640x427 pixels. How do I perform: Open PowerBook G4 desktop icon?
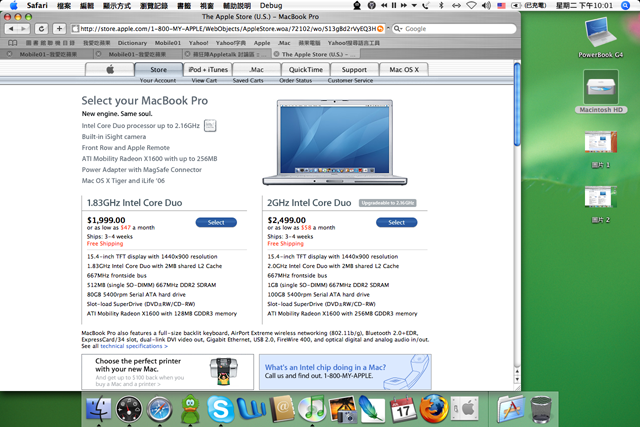point(600,37)
